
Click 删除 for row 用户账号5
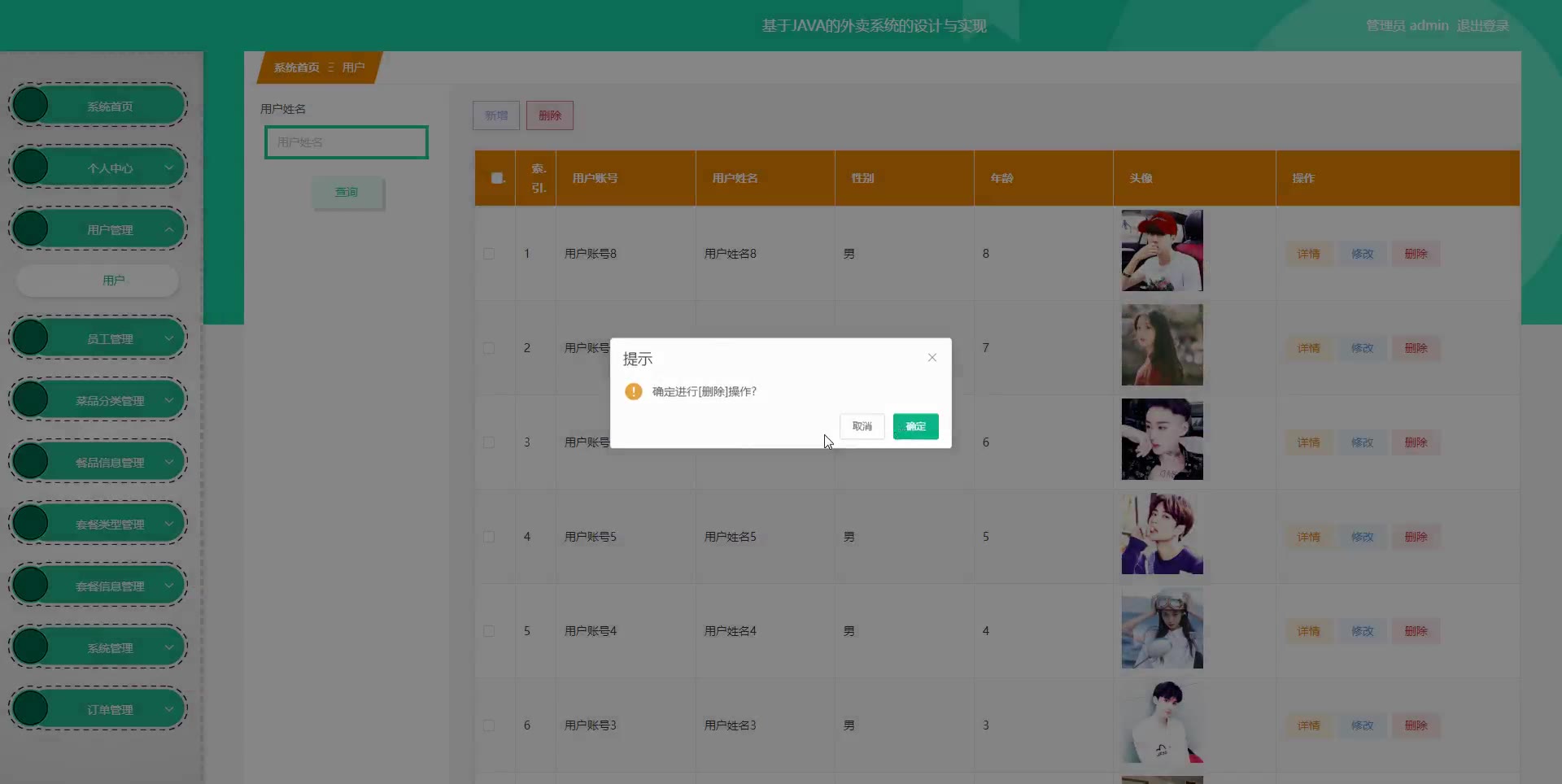pos(1416,537)
